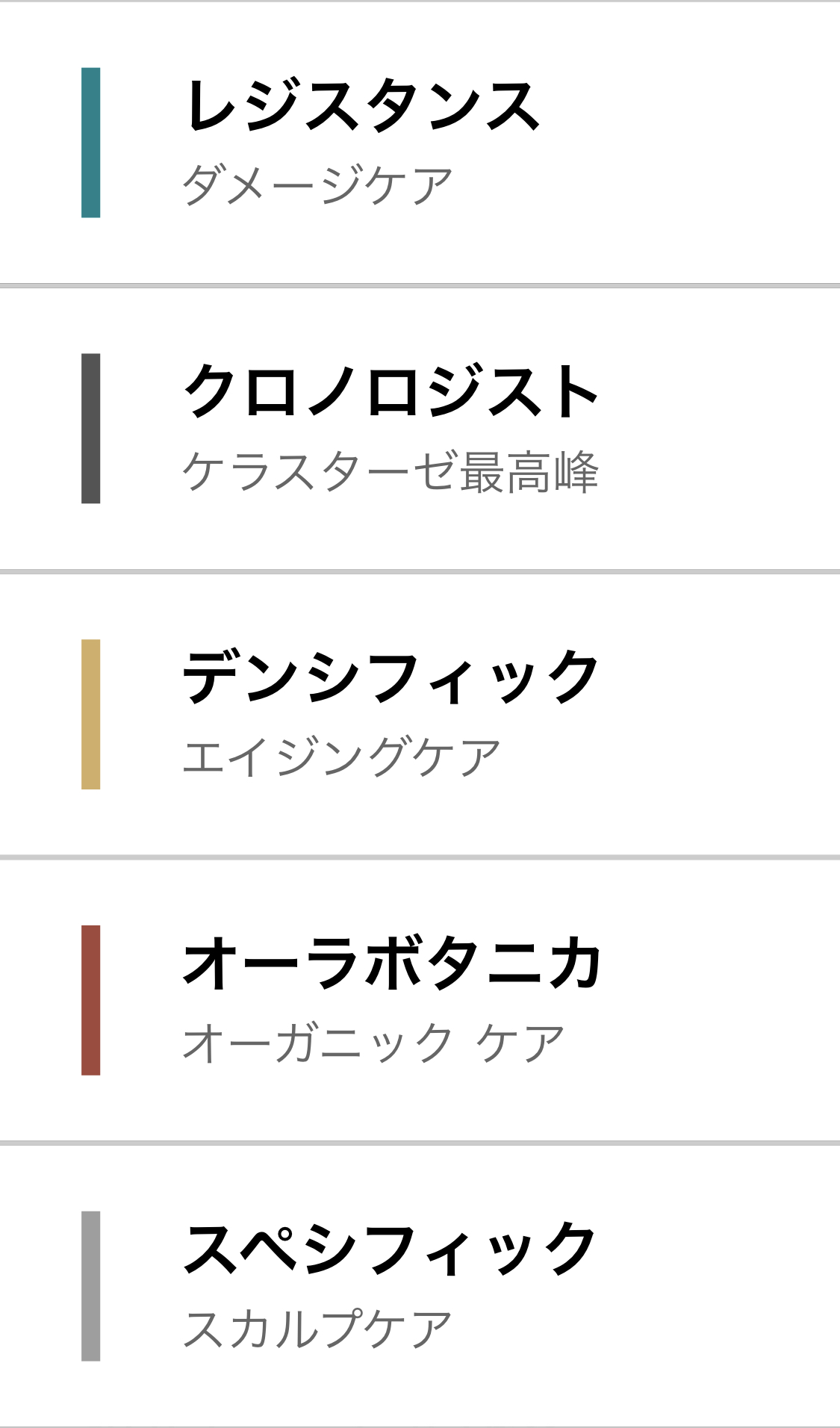Tap the empty row area right of デンシフィック
The image size is (840, 1428).
721,715
